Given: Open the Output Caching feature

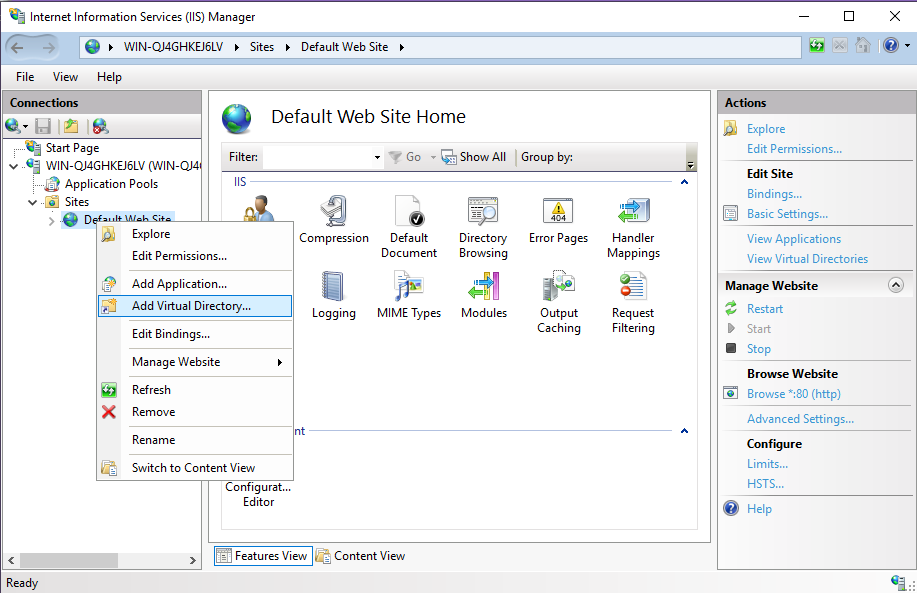Looking at the screenshot, I should tap(559, 302).
